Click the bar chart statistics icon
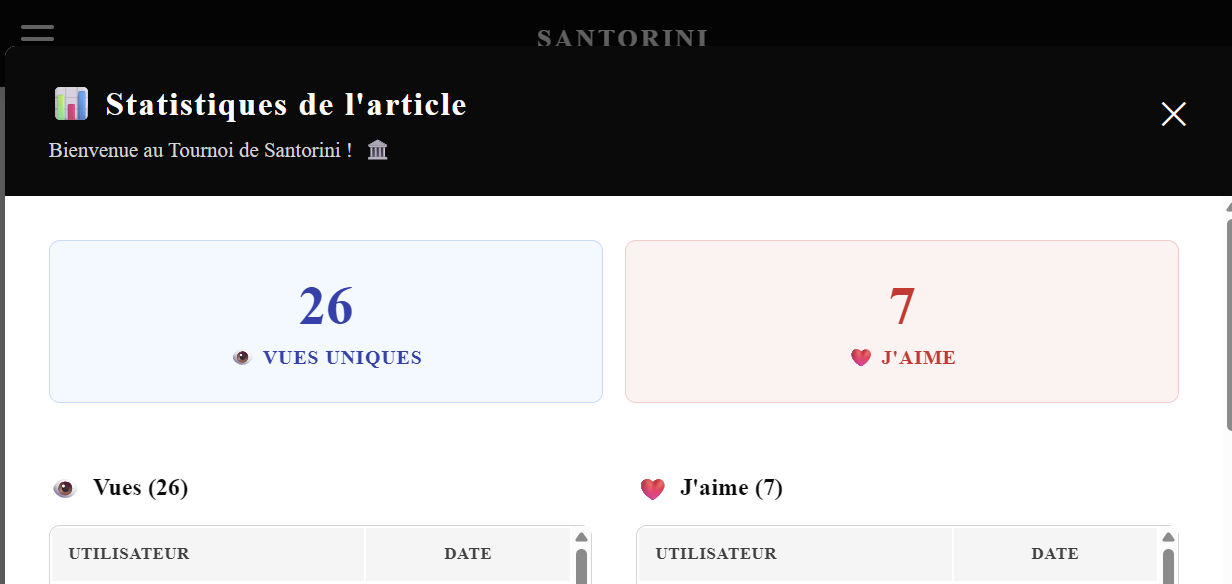 72,104
